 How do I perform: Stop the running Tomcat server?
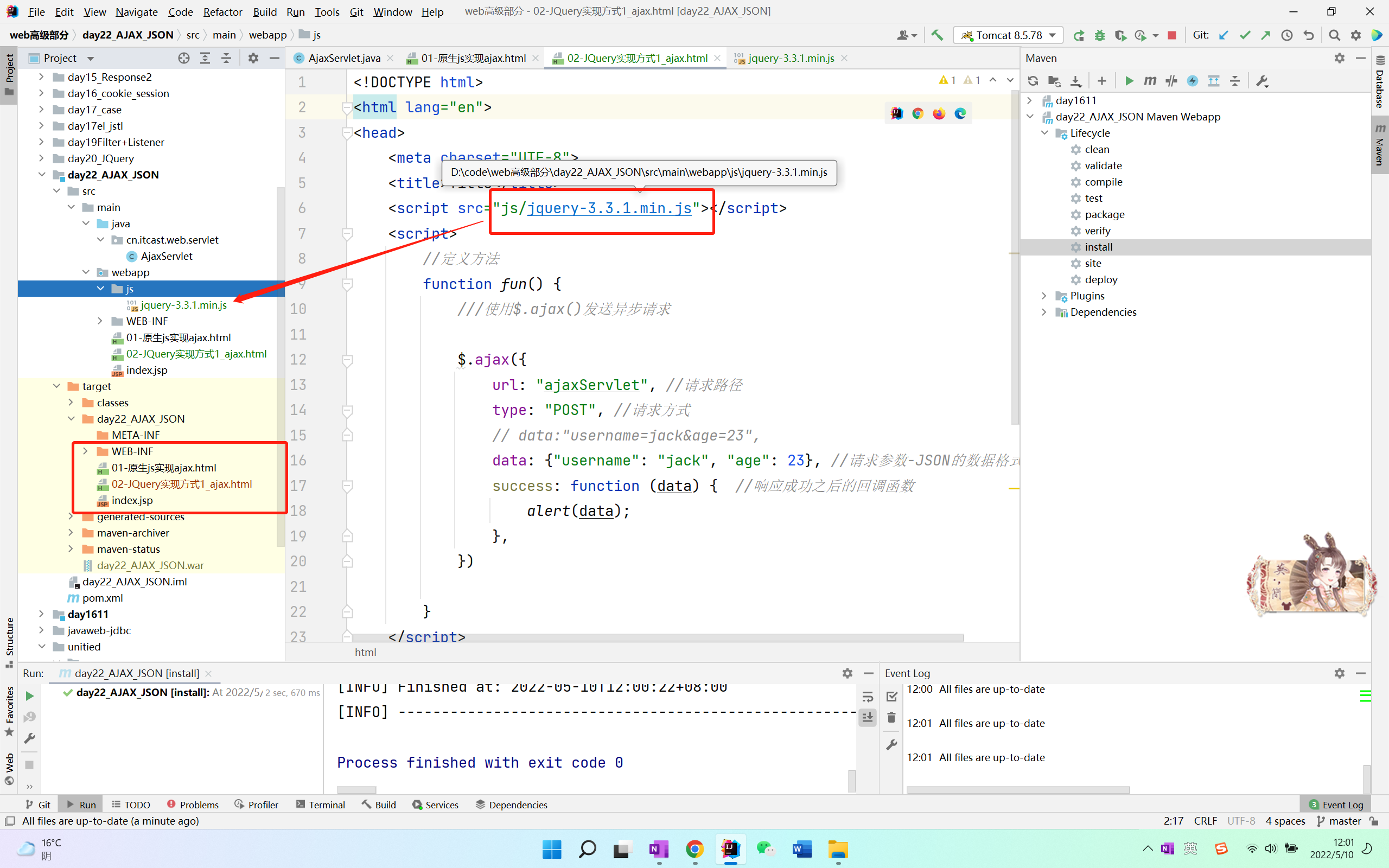pyautogui.click(x=1172, y=35)
